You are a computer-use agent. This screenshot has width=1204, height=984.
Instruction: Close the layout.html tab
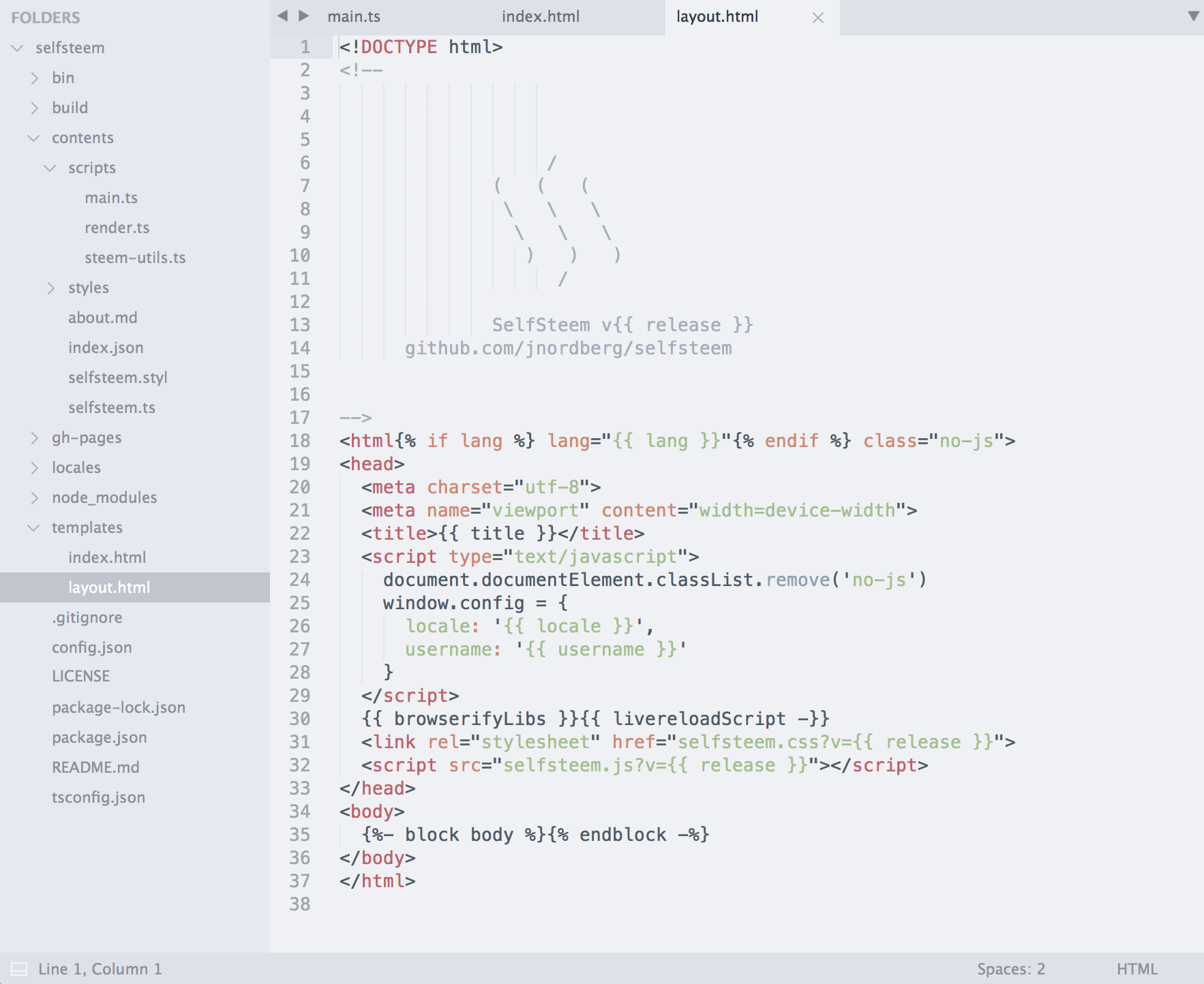818,18
